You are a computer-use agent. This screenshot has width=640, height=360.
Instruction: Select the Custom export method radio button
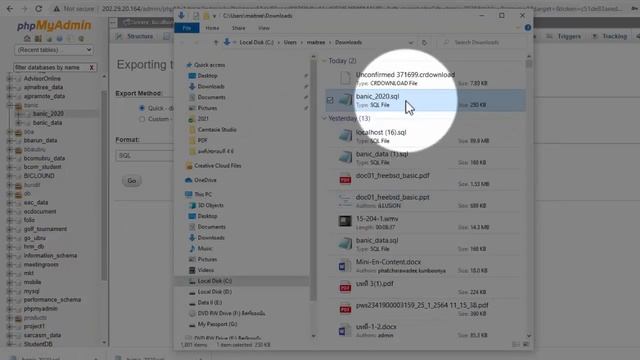142,119
